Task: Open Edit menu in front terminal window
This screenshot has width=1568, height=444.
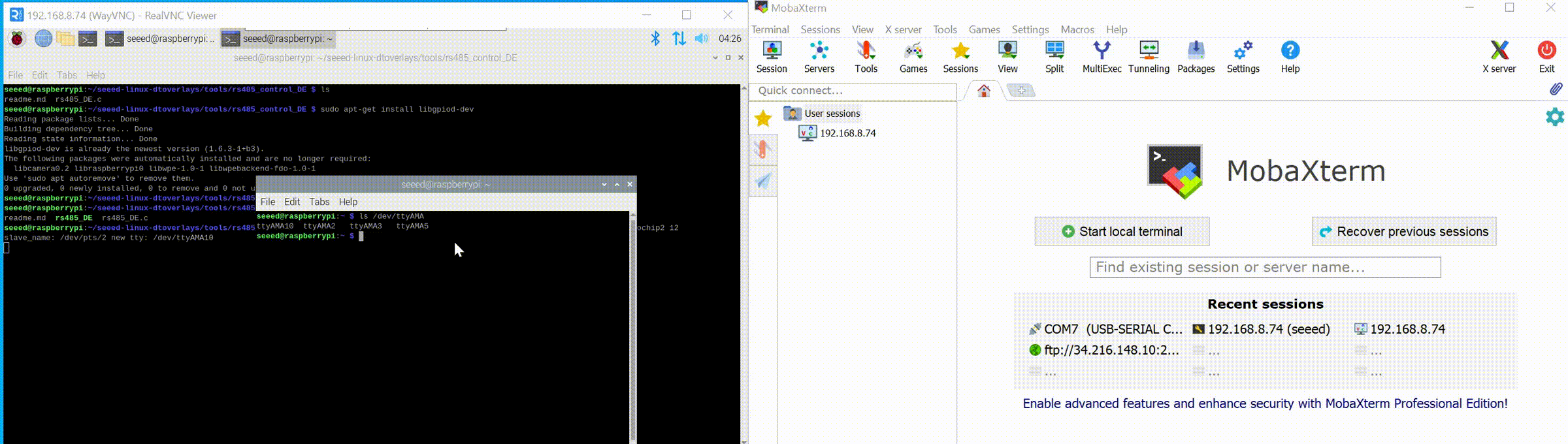Action: (292, 202)
